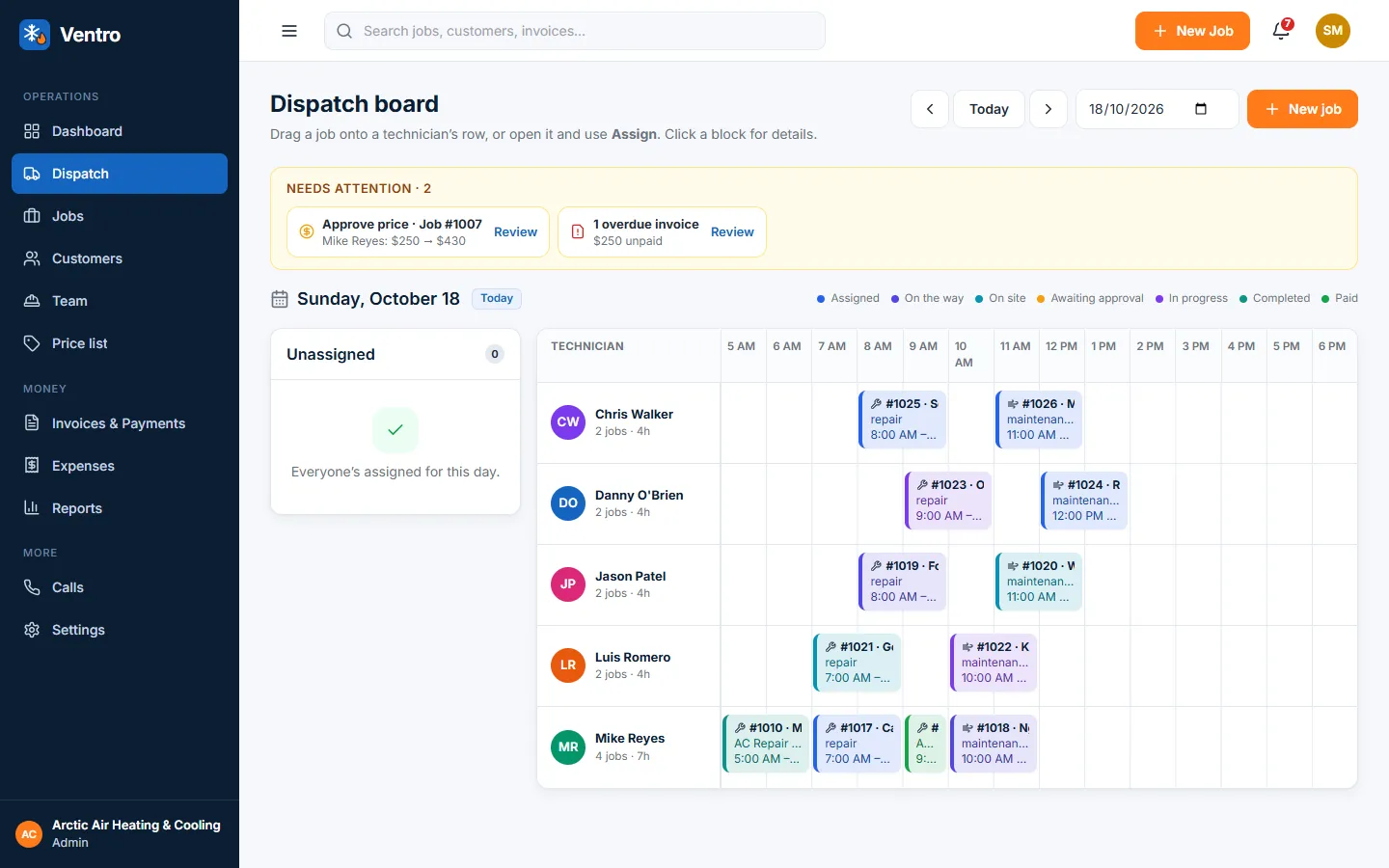Click the date field 18/10/2026

1157,109
